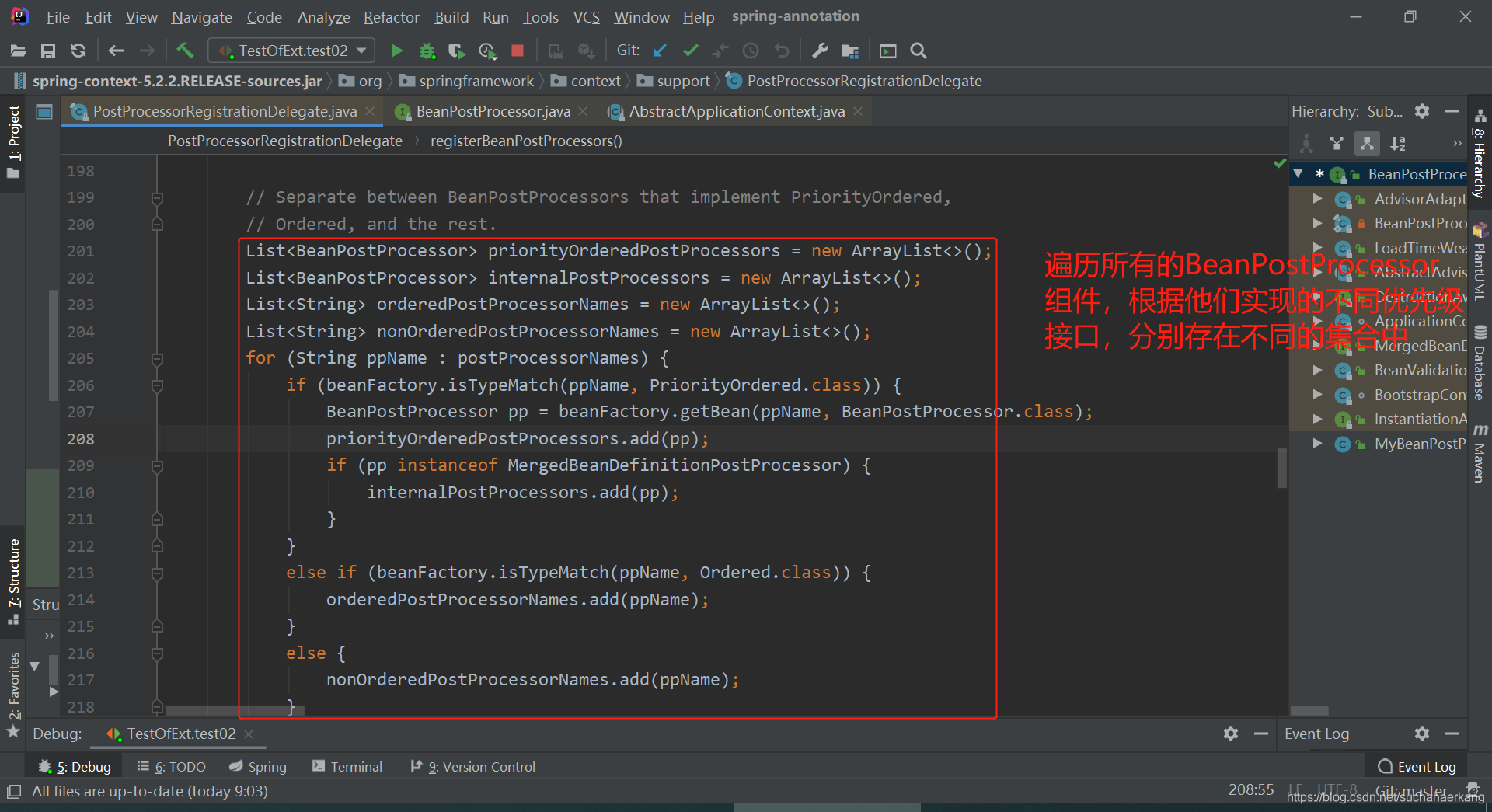Open project folder icon in toolbar
Viewport: 1492px width, 812px height.
point(19,51)
